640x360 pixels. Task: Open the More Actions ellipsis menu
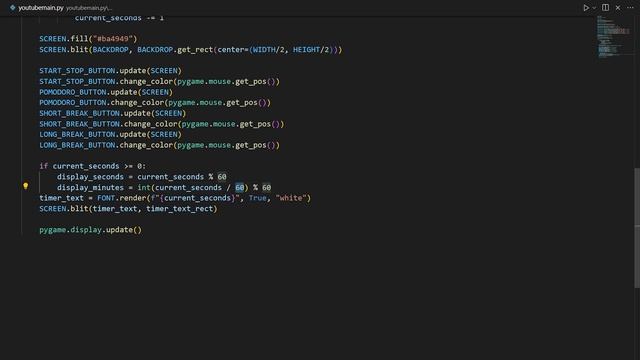click(x=630, y=8)
